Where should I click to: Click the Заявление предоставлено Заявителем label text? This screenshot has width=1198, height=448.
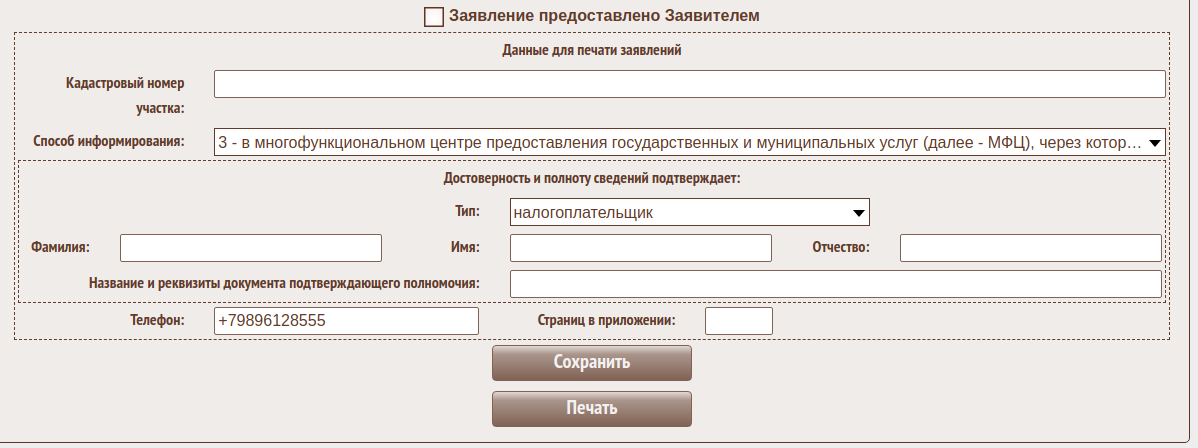[605, 16]
